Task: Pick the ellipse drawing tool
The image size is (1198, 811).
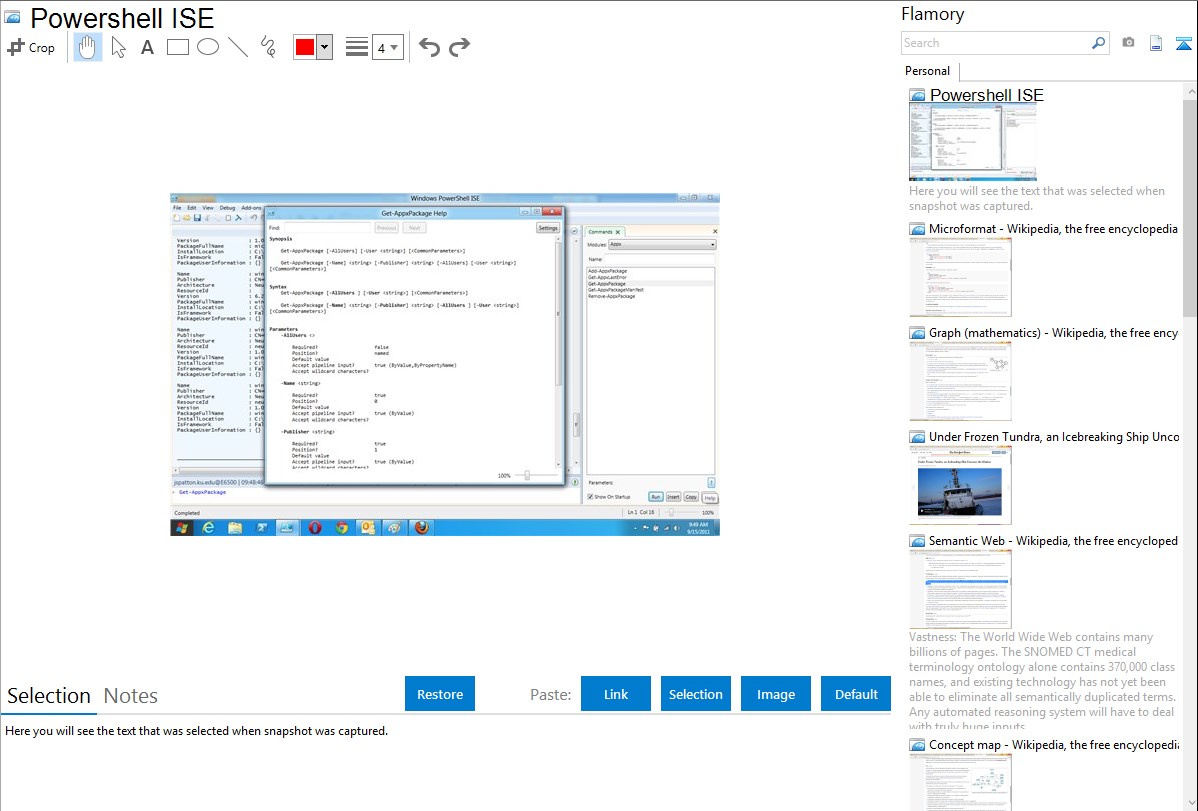Action: click(208, 47)
